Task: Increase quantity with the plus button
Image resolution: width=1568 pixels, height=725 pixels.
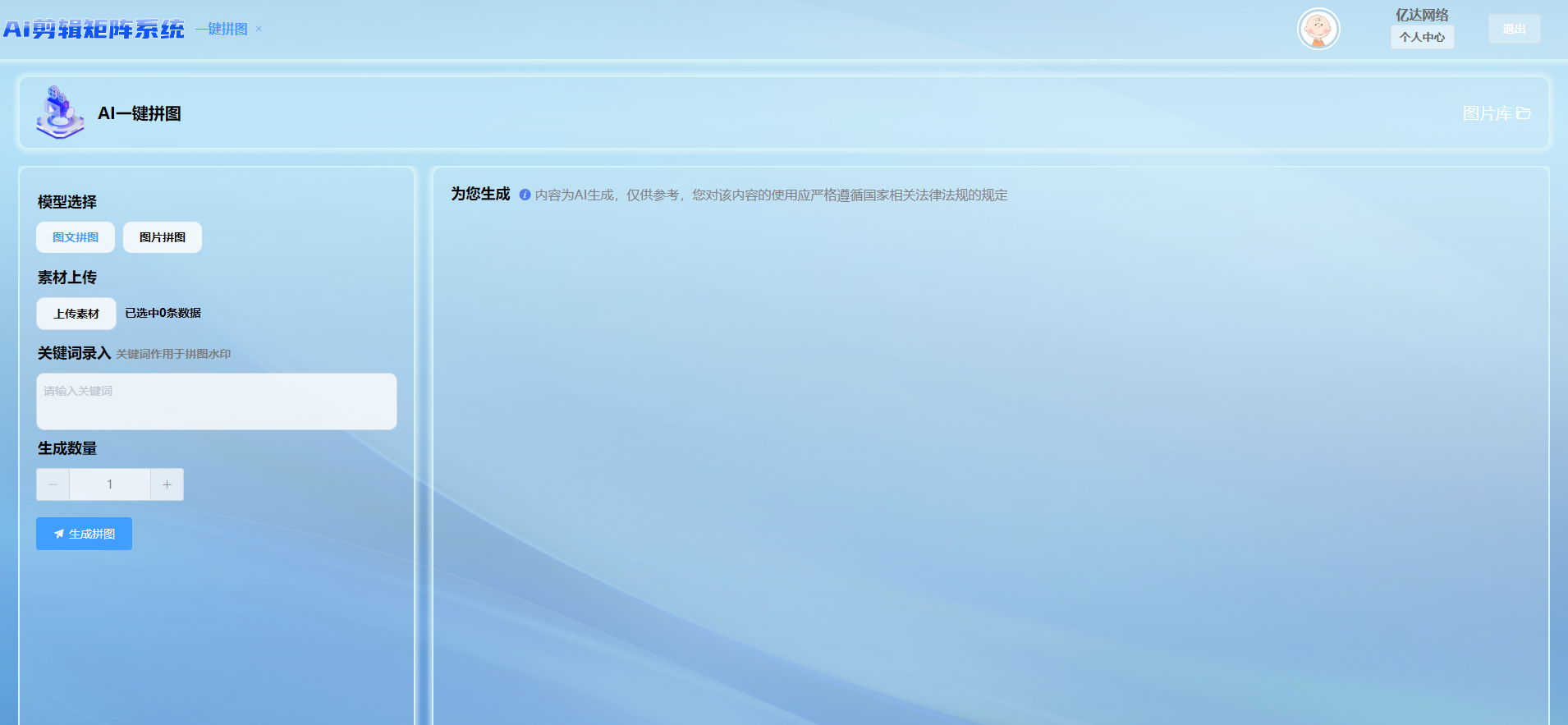Action: click(167, 484)
